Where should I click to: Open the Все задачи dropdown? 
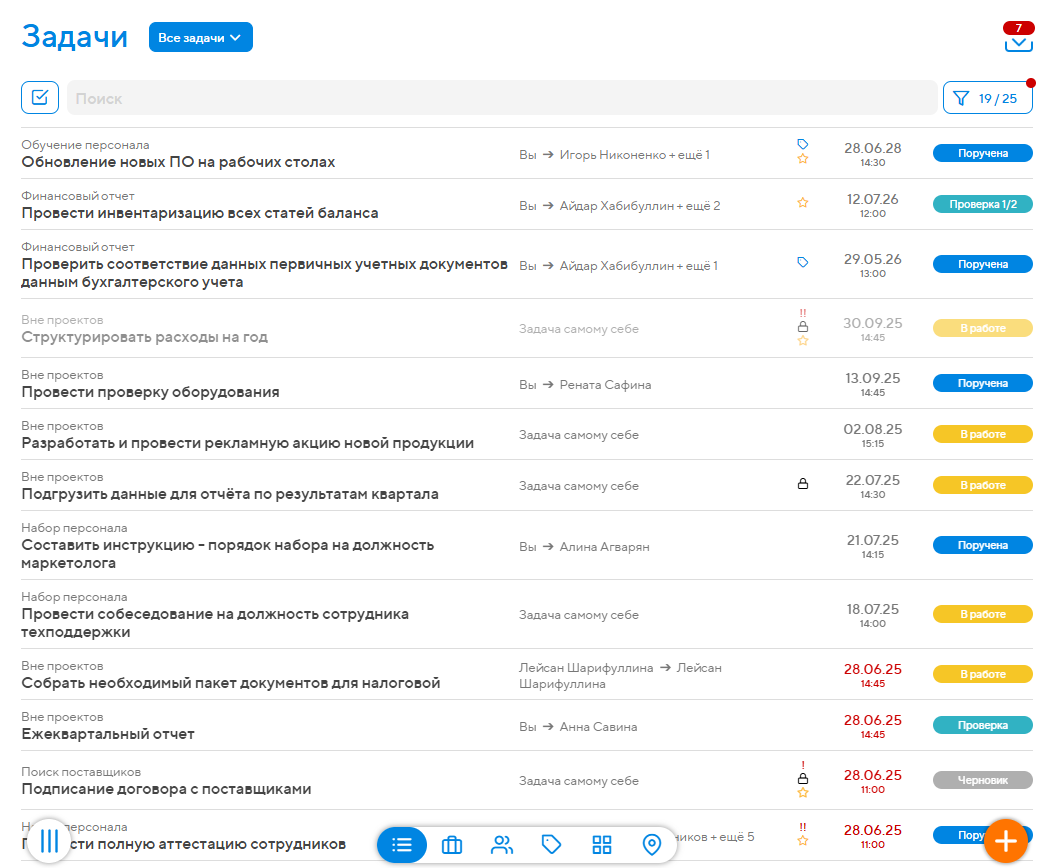click(x=201, y=36)
